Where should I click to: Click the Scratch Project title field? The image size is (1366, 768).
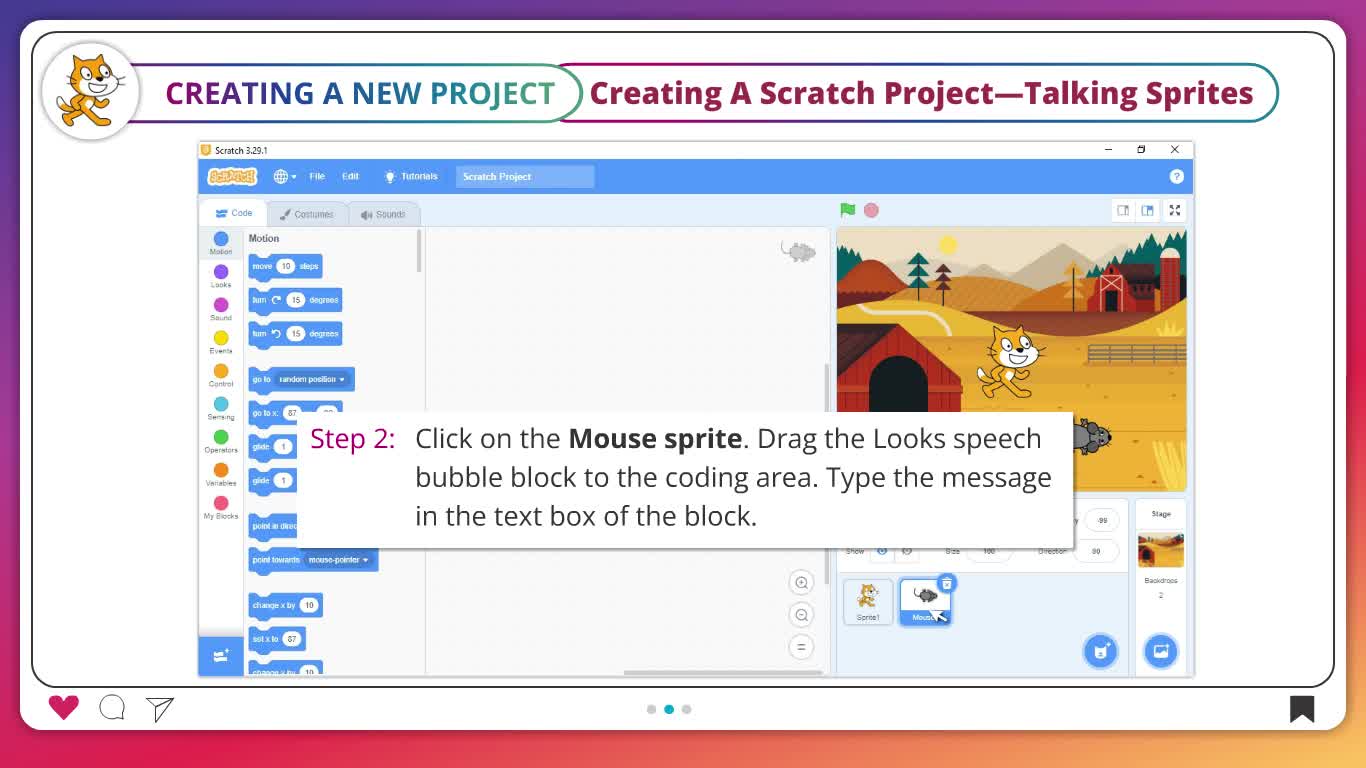[525, 177]
